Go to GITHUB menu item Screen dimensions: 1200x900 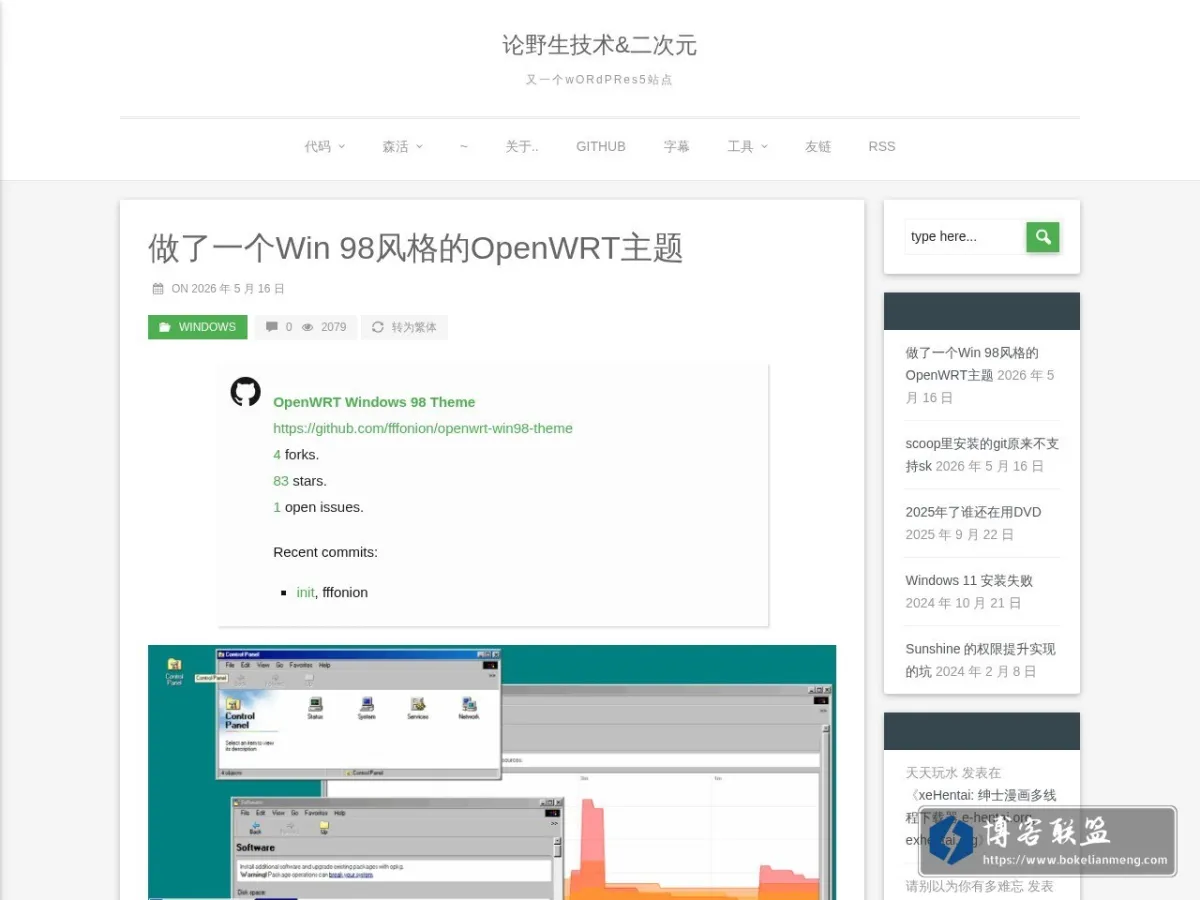click(601, 146)
